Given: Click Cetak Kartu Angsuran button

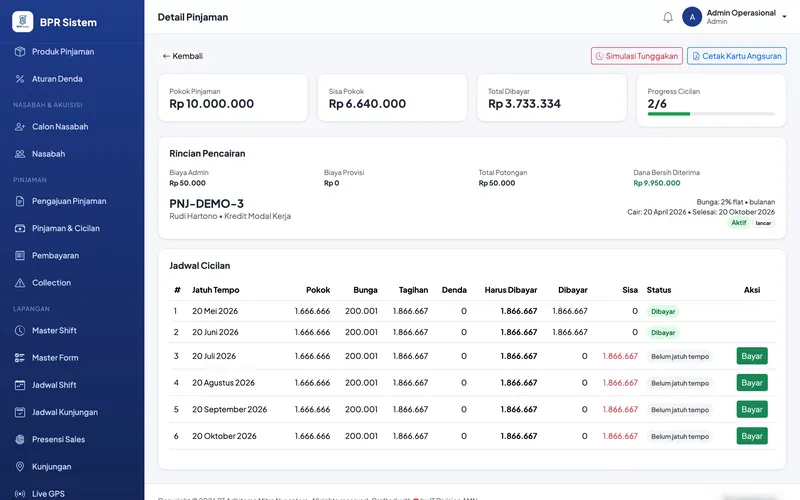Looking at the screenshot, I should click(x=737, y=56).
